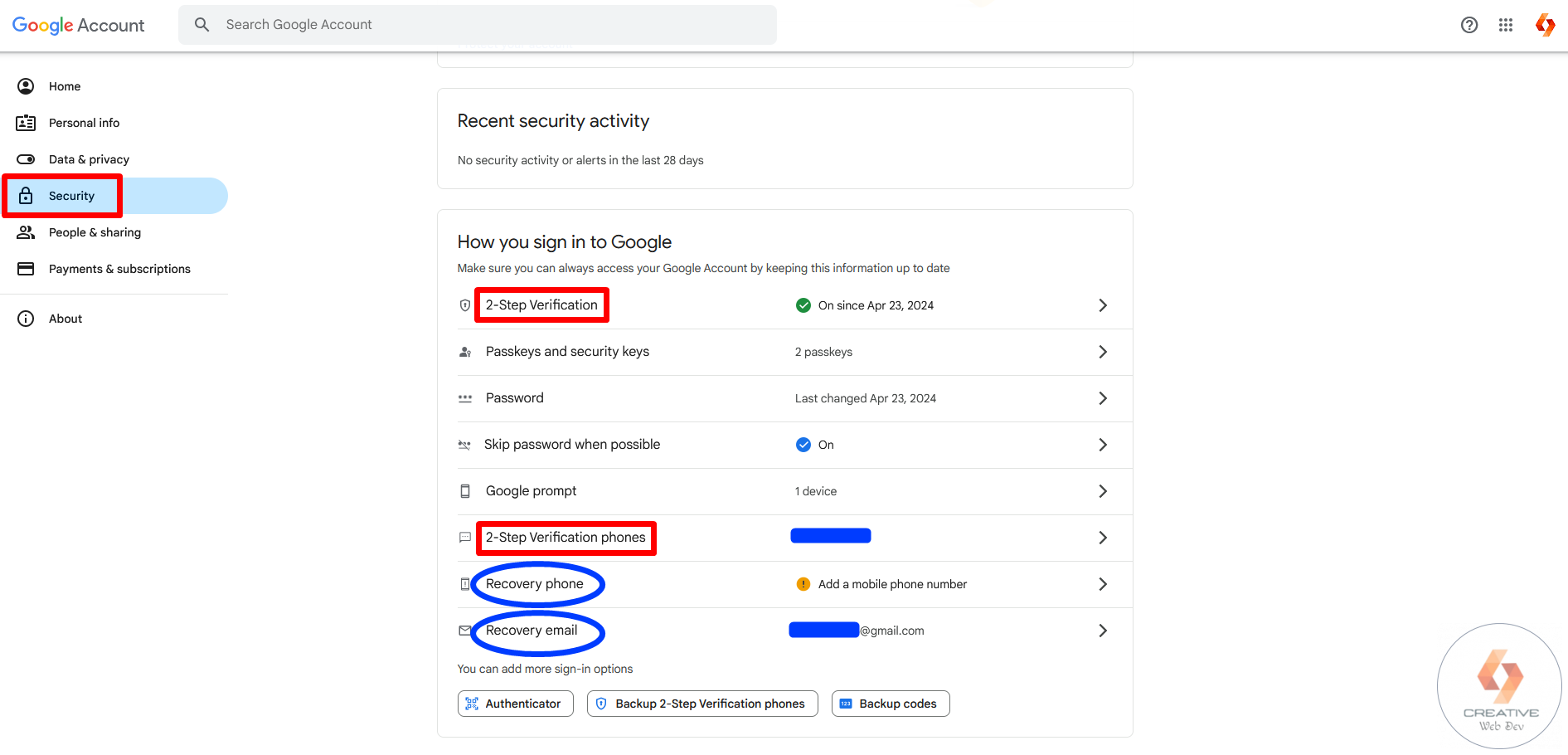Click the passkeys person-key icon
Viewport: 1568px width, 755px height.
coord(465,352)
